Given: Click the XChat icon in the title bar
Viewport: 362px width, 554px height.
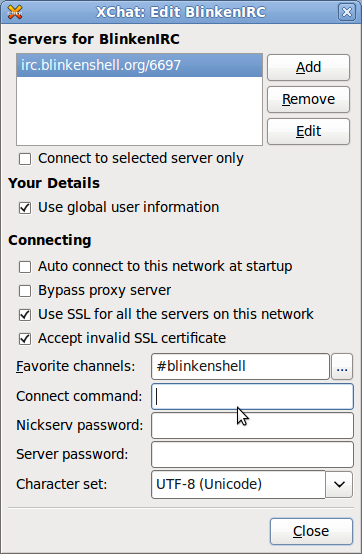Looking at the screenshot, I should coord(14,12).
